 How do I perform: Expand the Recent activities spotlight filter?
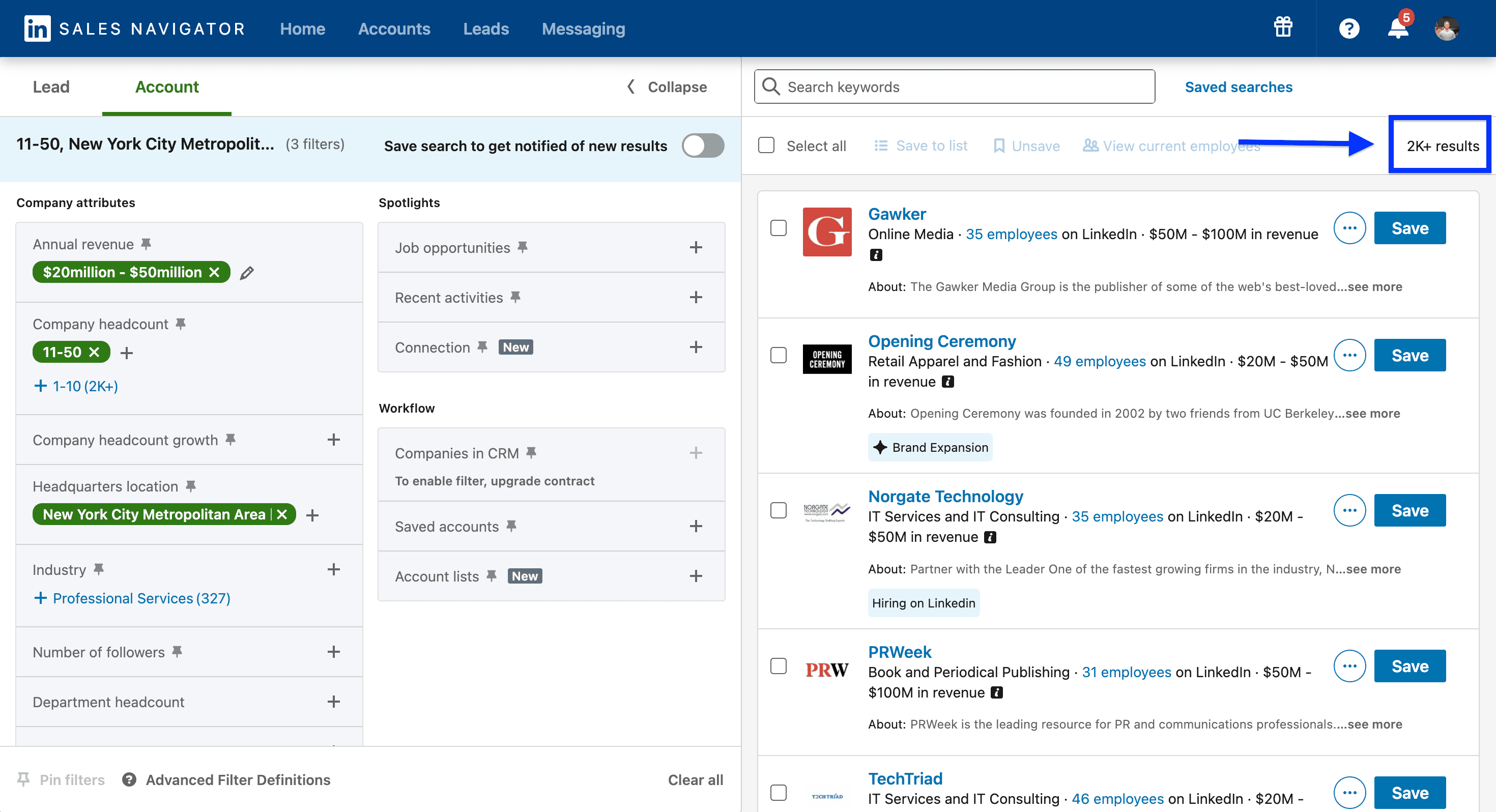696,298
